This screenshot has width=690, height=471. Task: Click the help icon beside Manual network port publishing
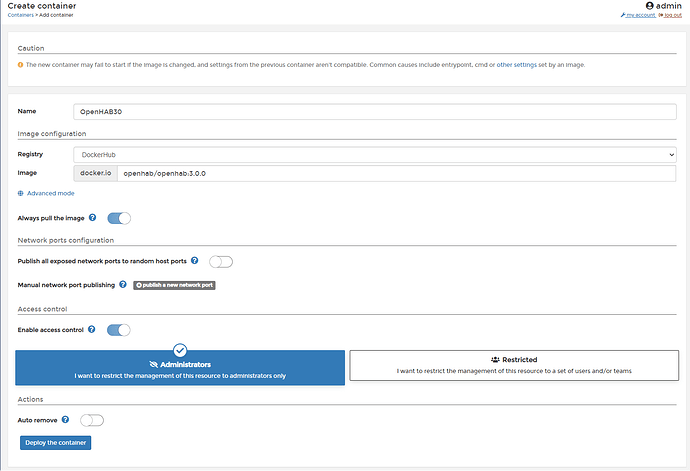pyautogui.click(x=123, y=284)
